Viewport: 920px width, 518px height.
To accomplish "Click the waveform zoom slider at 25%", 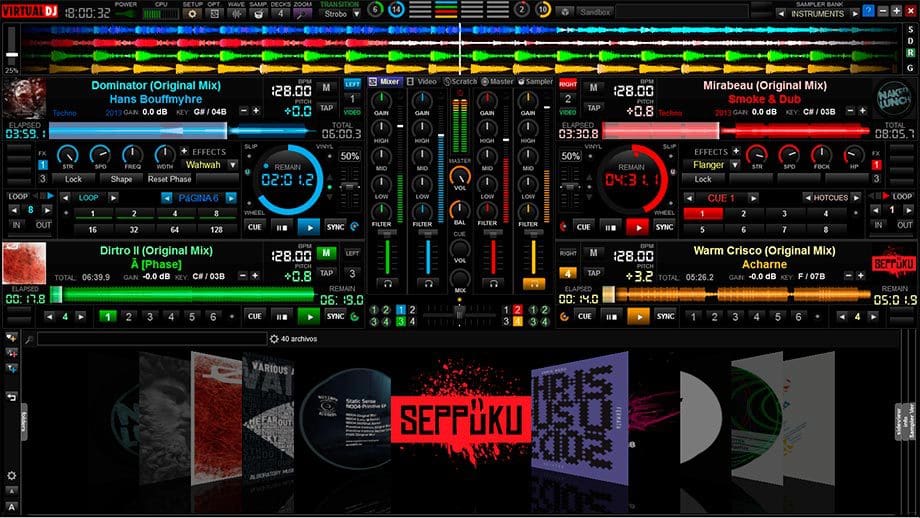I will pyautogui.click(x=12, y=55).
